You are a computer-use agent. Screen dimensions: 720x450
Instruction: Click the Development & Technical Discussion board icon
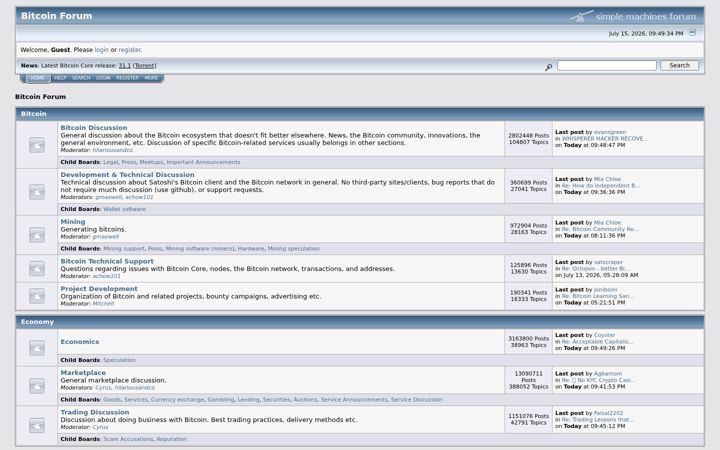click(37, 191)
